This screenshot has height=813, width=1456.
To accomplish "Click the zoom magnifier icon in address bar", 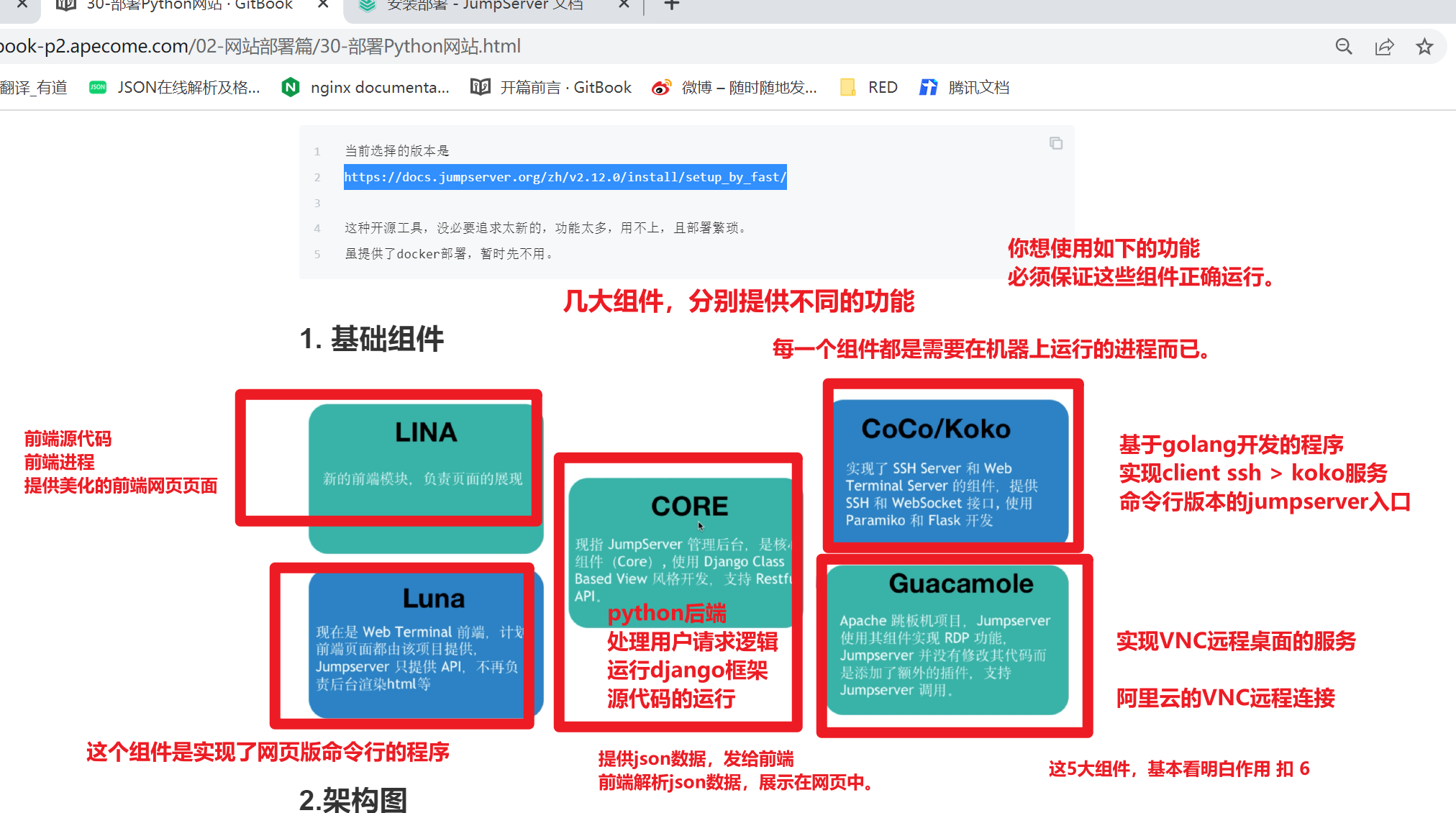I will pyautogui.click(x=1343, y=47).
